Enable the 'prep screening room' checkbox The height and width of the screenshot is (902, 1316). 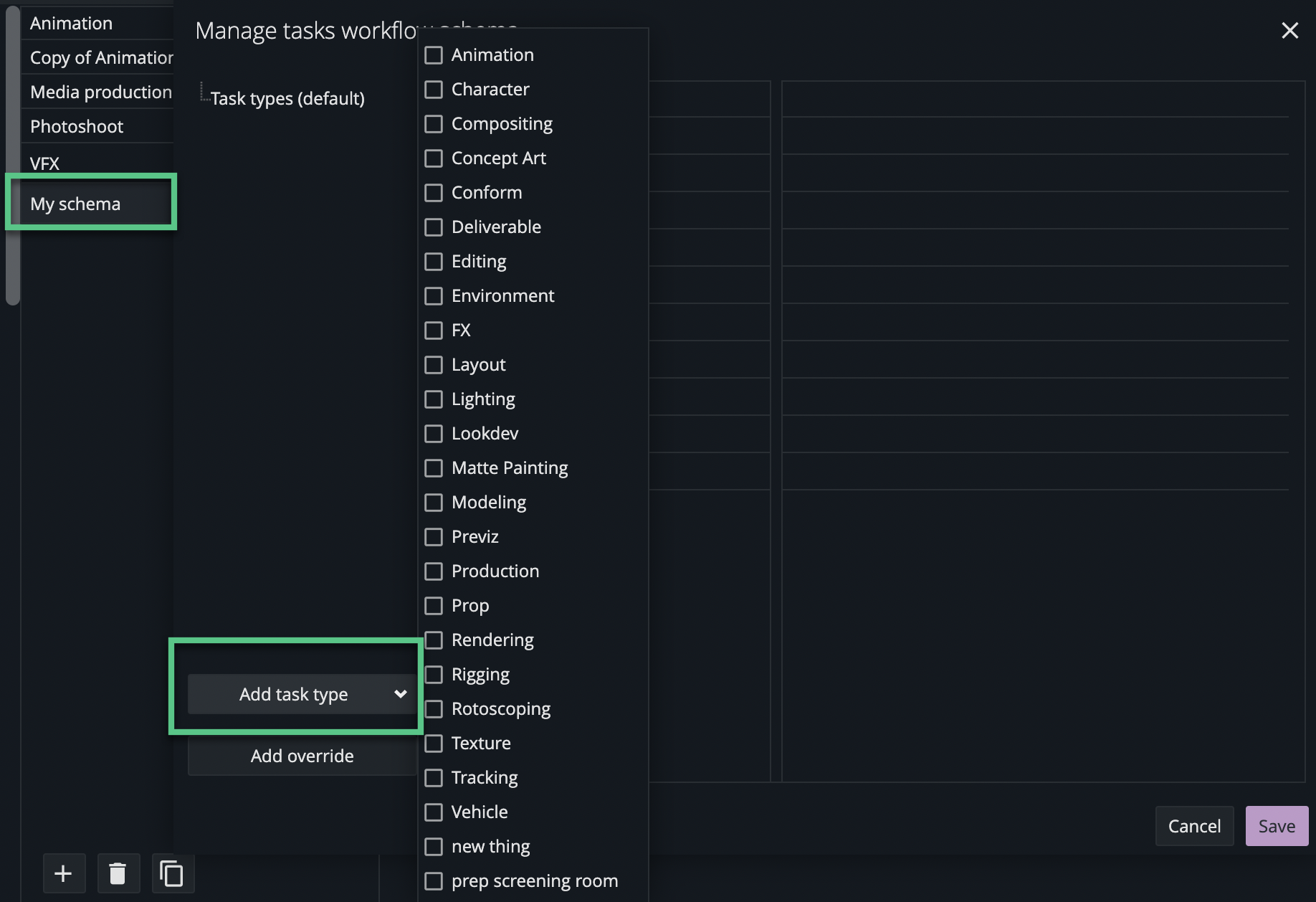434,881
